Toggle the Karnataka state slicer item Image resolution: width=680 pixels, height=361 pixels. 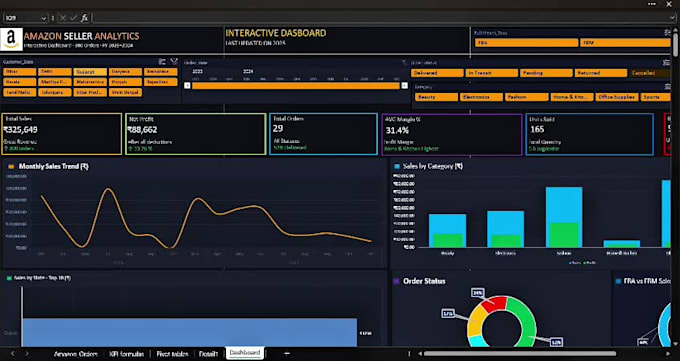pyautogui.click(x=160, y=72)
